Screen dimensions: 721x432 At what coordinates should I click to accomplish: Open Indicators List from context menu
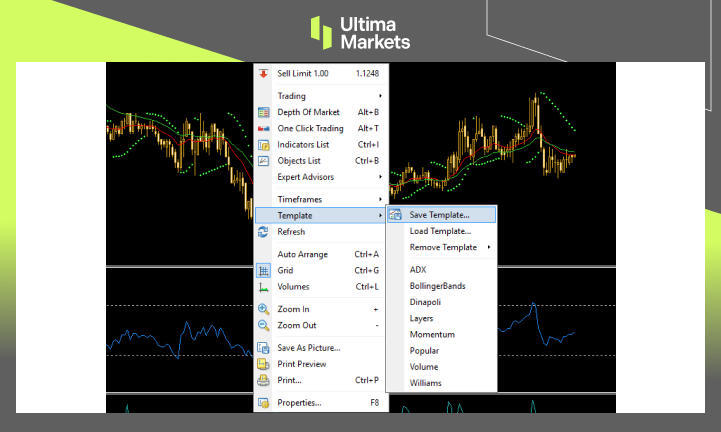tap(320, 144)
